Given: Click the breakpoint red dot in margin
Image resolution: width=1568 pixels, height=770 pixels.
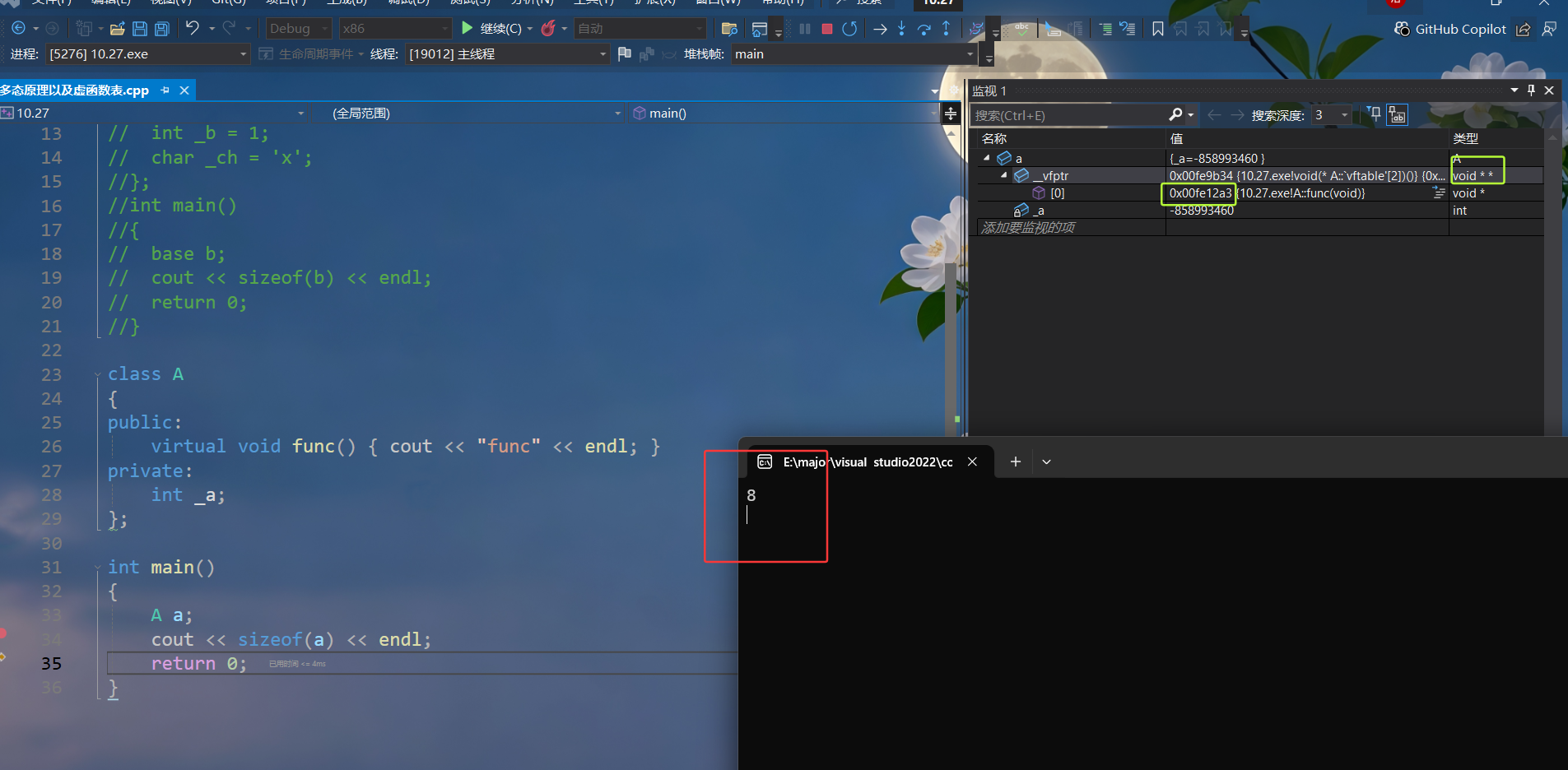Looking at the screenshot, I should (x=2, y=633).
